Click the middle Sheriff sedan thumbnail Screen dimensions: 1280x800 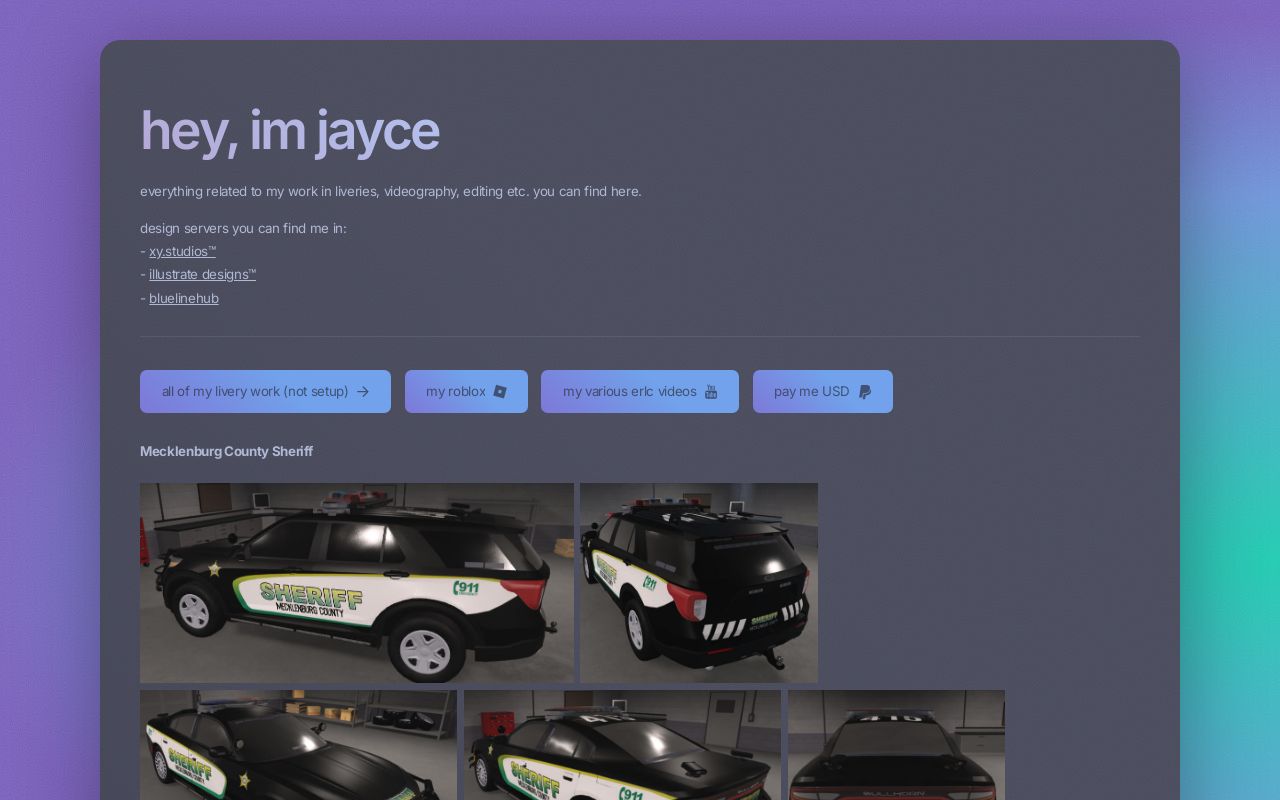pos(622,745)
